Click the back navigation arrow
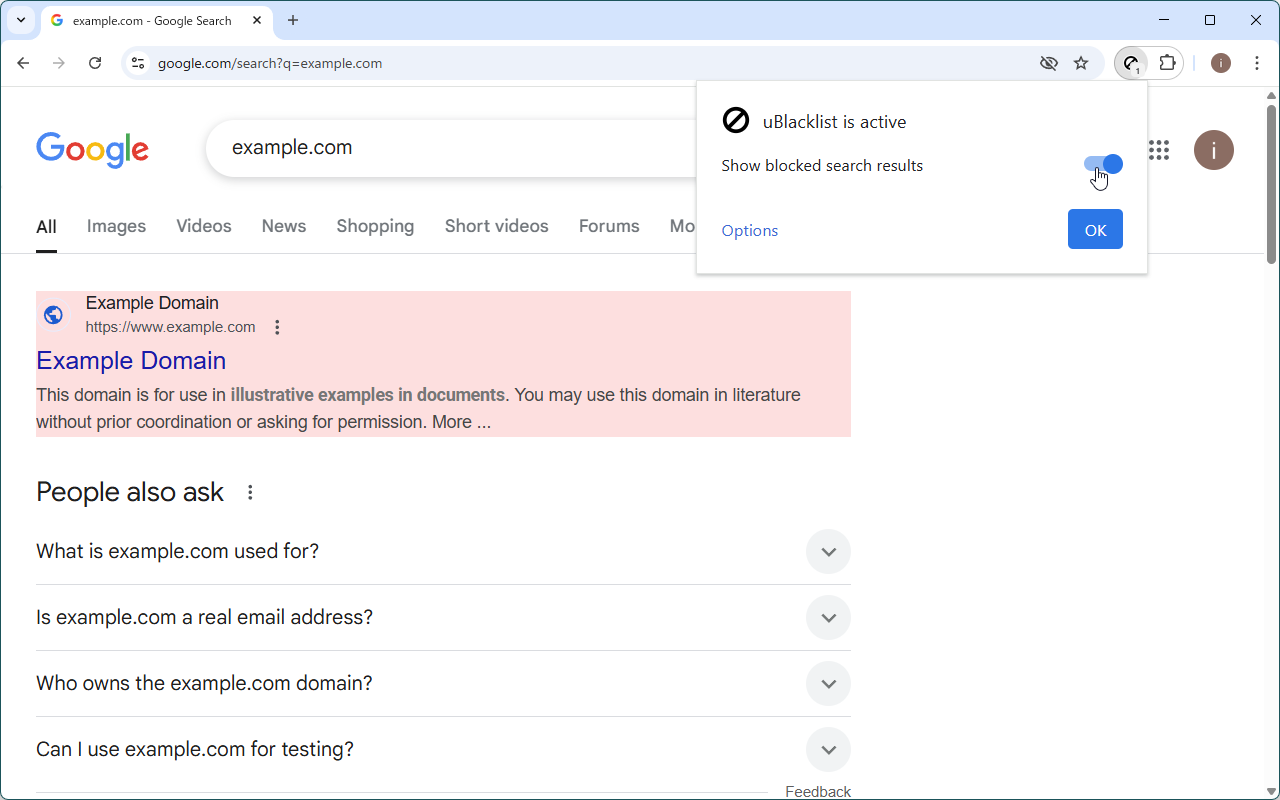This screenshot has height=800, width=1280. tap(23, 62)
